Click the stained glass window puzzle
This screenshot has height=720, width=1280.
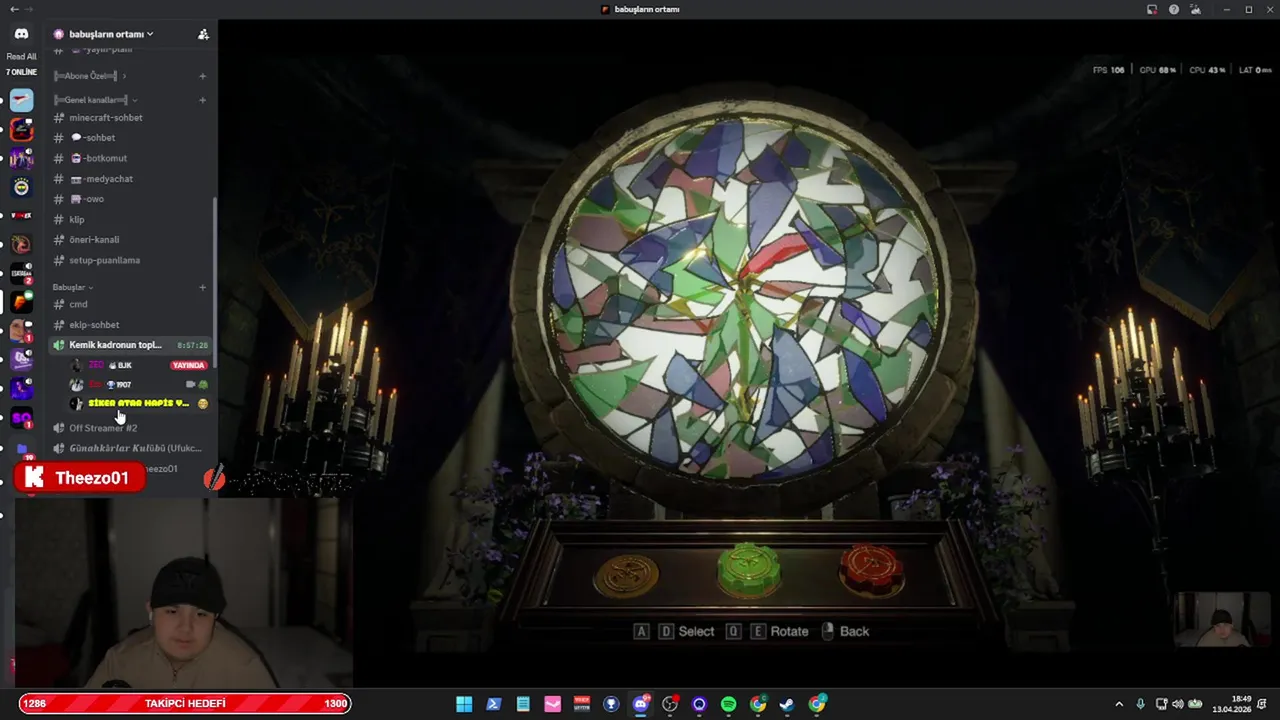(744, 300)
